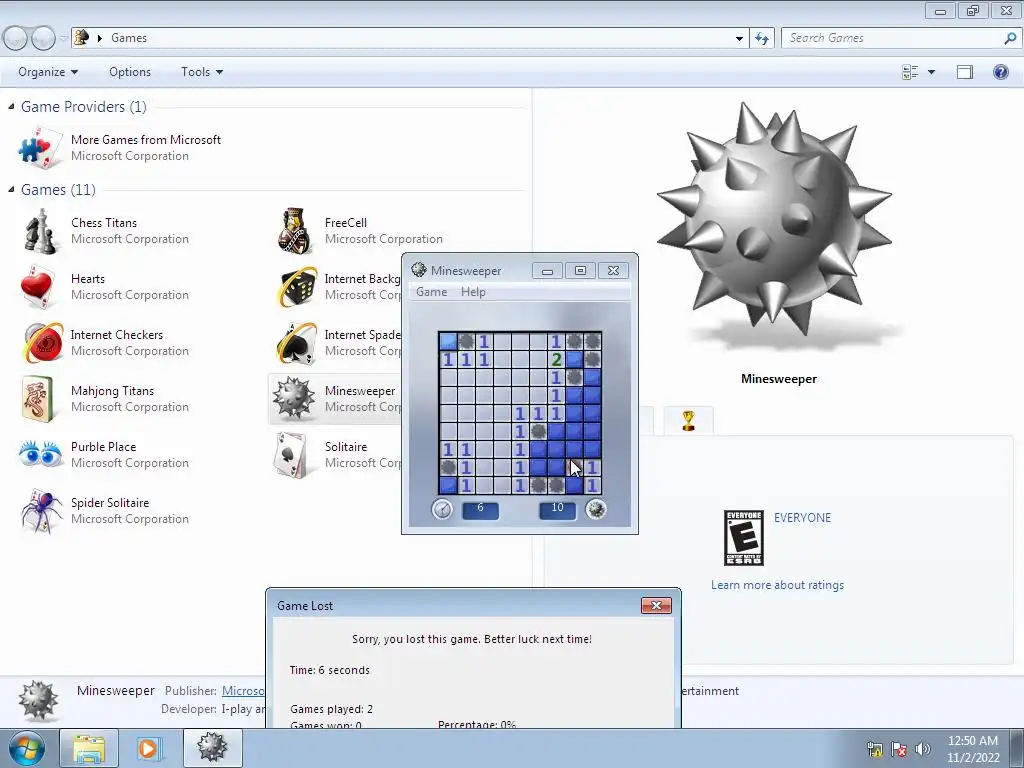Click the Forward navigation button

pos(43,39)
